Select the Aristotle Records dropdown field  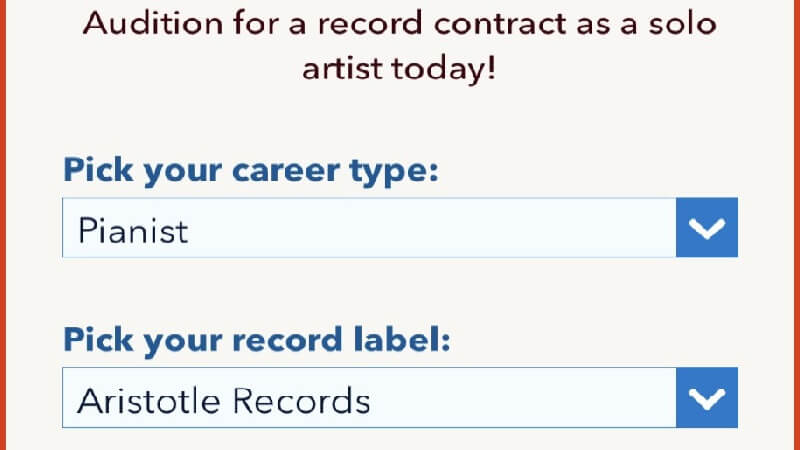point(400,397)
